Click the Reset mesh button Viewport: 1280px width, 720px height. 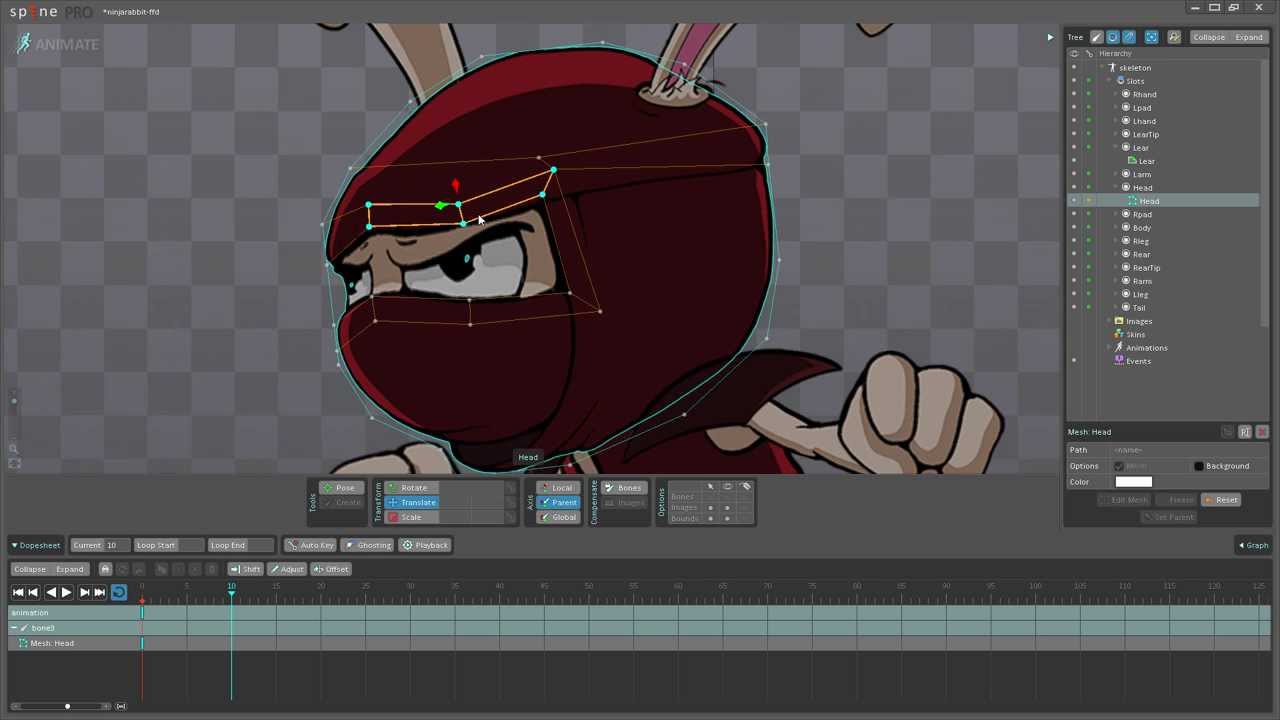pyautogui.click(x=1222, y=500)
